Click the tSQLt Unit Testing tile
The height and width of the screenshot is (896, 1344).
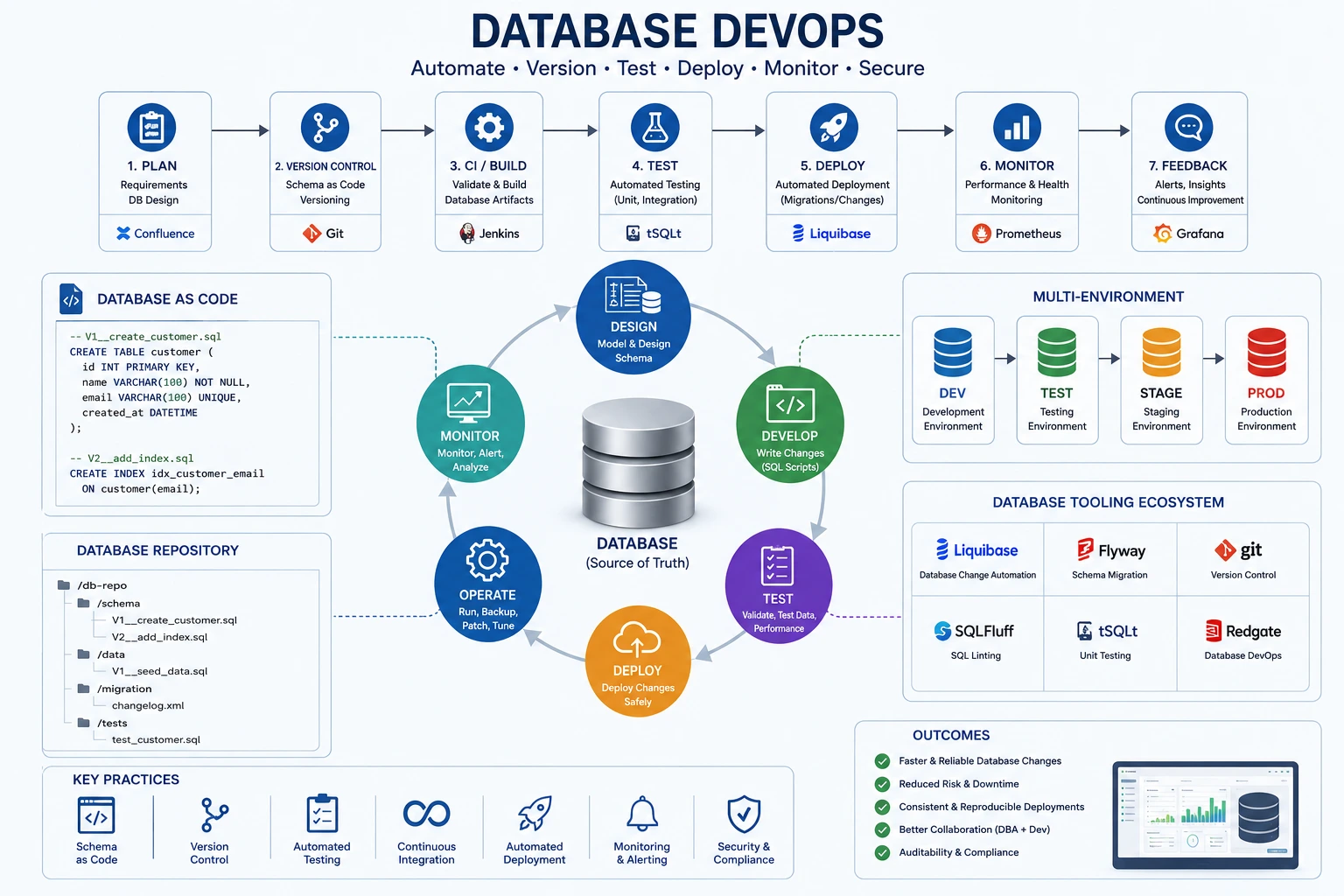pyautogui.click(x=1109, y=643)
